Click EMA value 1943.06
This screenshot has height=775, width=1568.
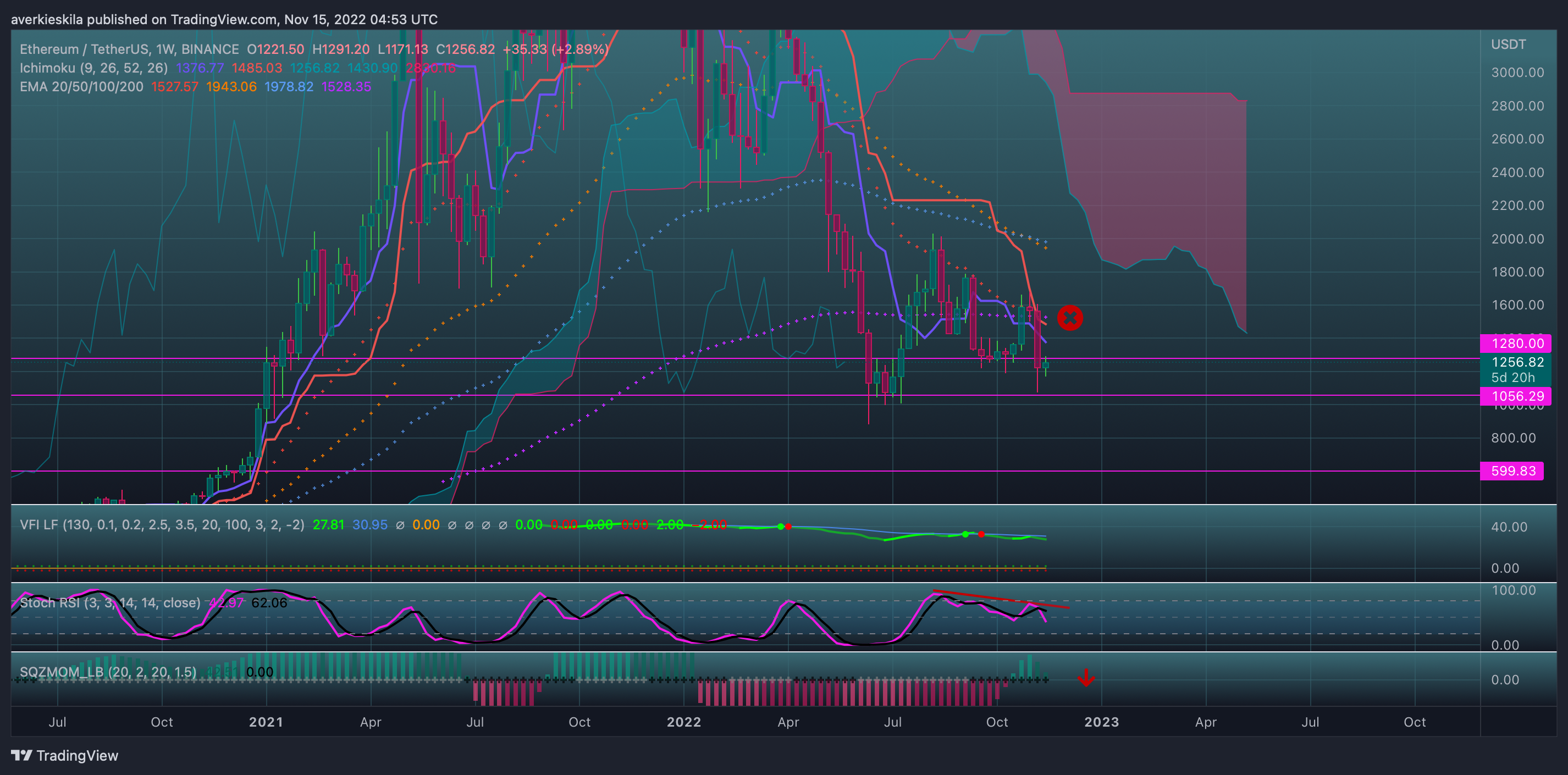(231, 87)
